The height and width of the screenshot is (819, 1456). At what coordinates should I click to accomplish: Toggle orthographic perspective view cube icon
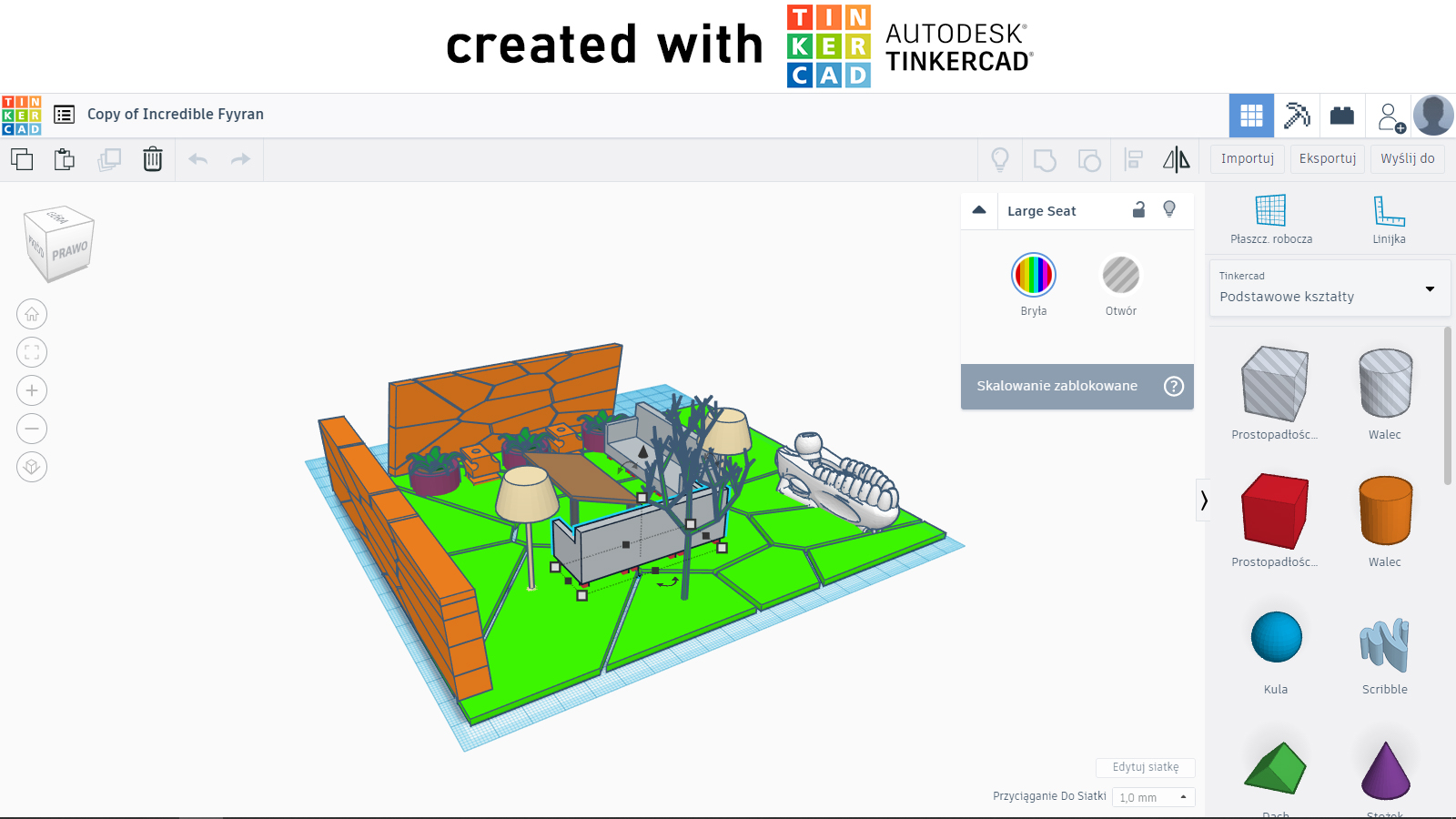click(x=32, y=467)
